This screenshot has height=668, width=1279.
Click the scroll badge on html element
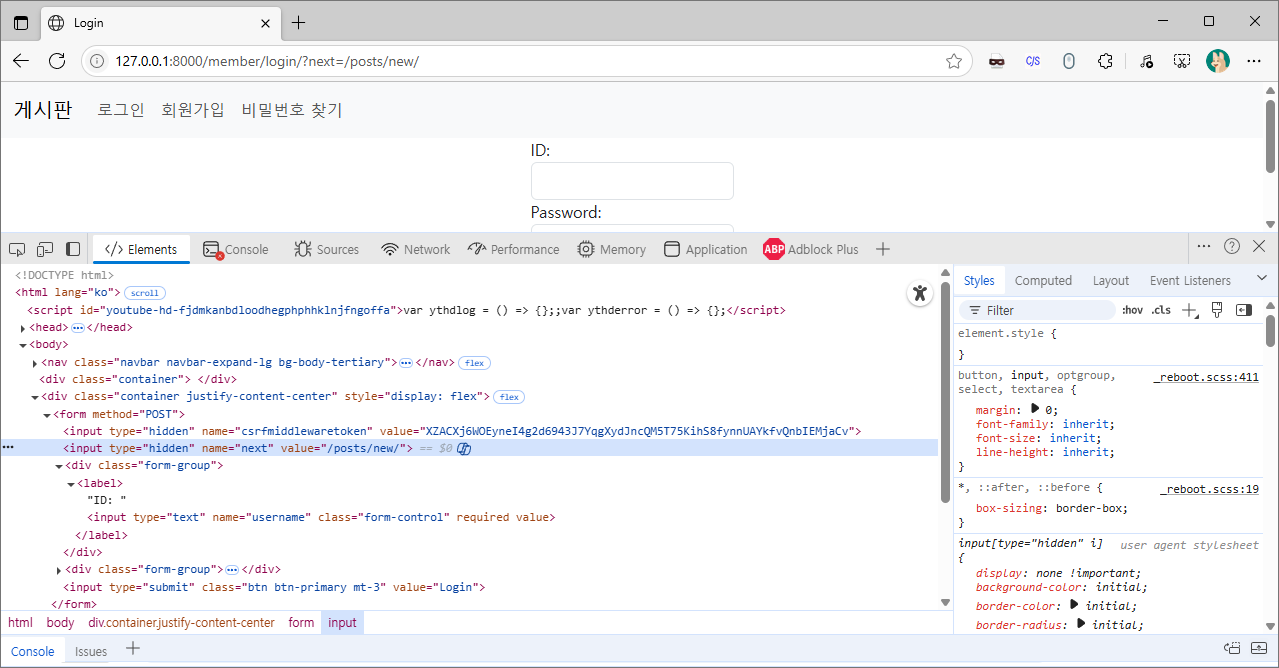coord(145,293)
